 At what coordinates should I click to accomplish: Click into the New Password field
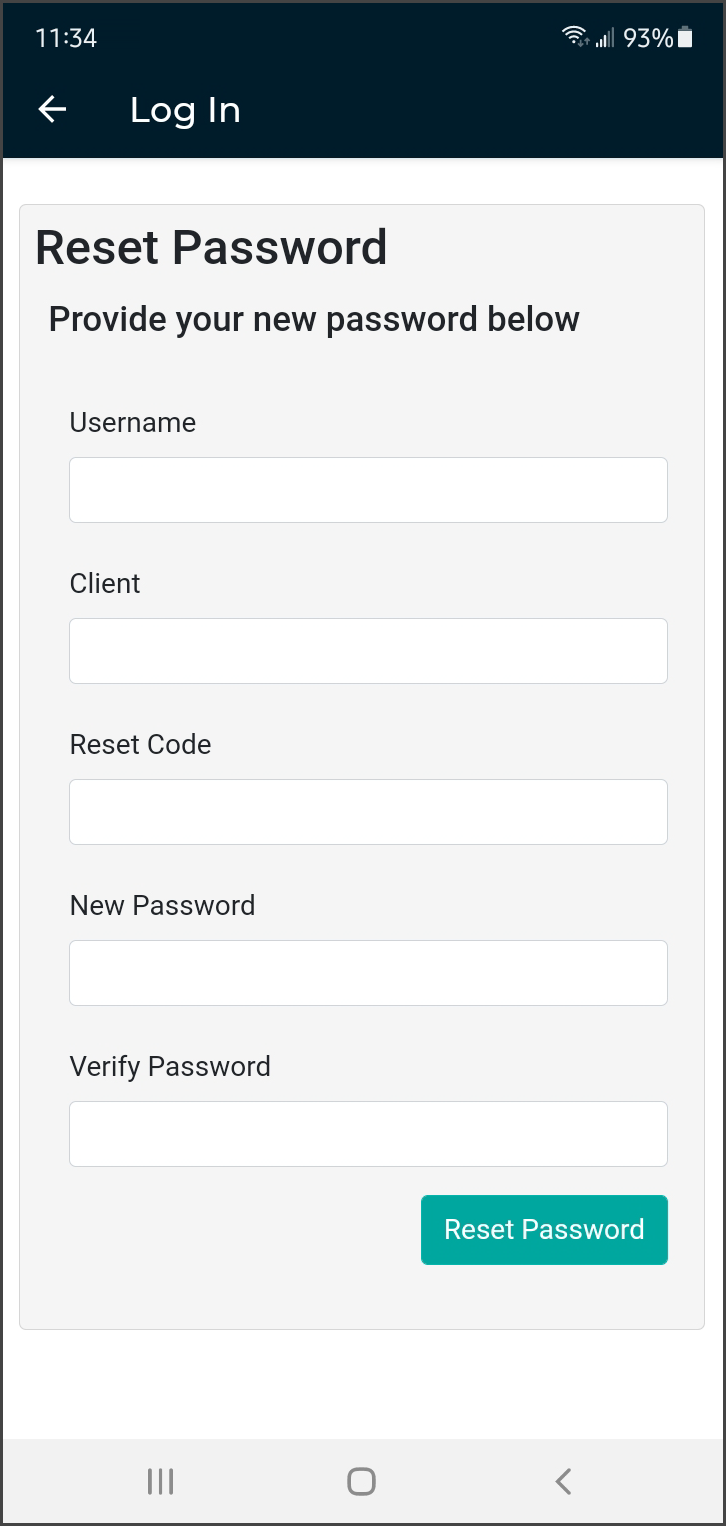[368, 973]
